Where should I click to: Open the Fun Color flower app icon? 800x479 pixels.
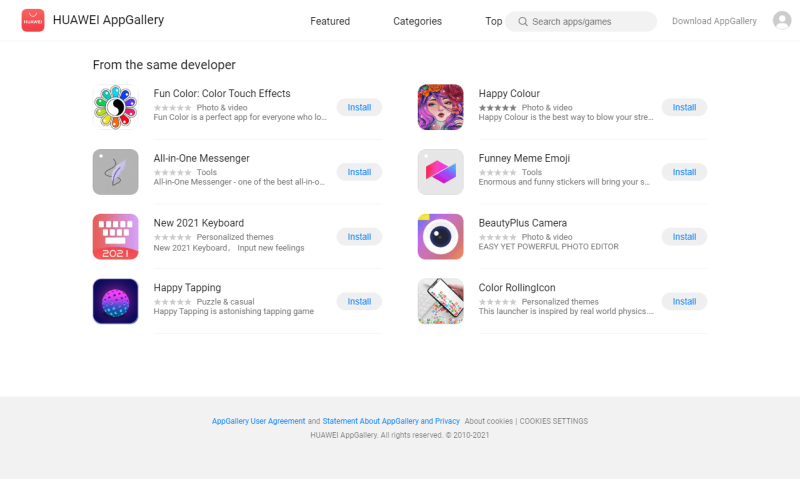tap(115, 107)
